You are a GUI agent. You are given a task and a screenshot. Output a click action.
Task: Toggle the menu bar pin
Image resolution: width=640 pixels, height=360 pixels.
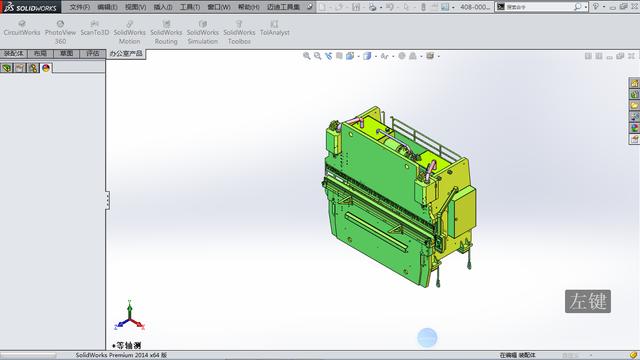pos(310,7)
